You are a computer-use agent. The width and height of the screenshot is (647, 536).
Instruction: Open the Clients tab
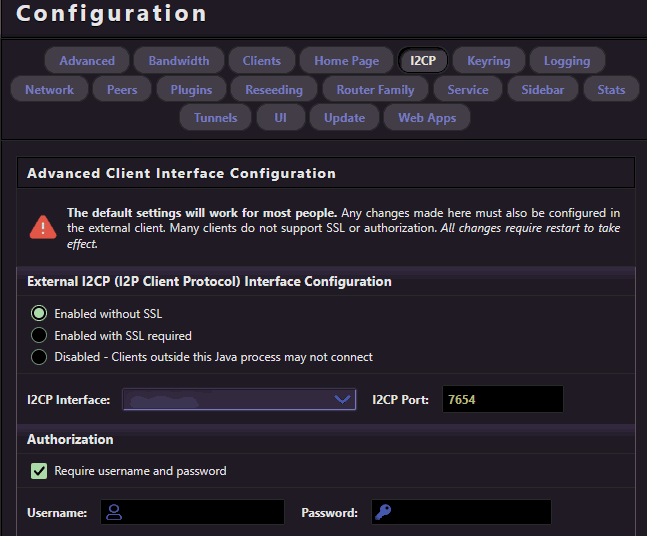[x=262, y=61]
